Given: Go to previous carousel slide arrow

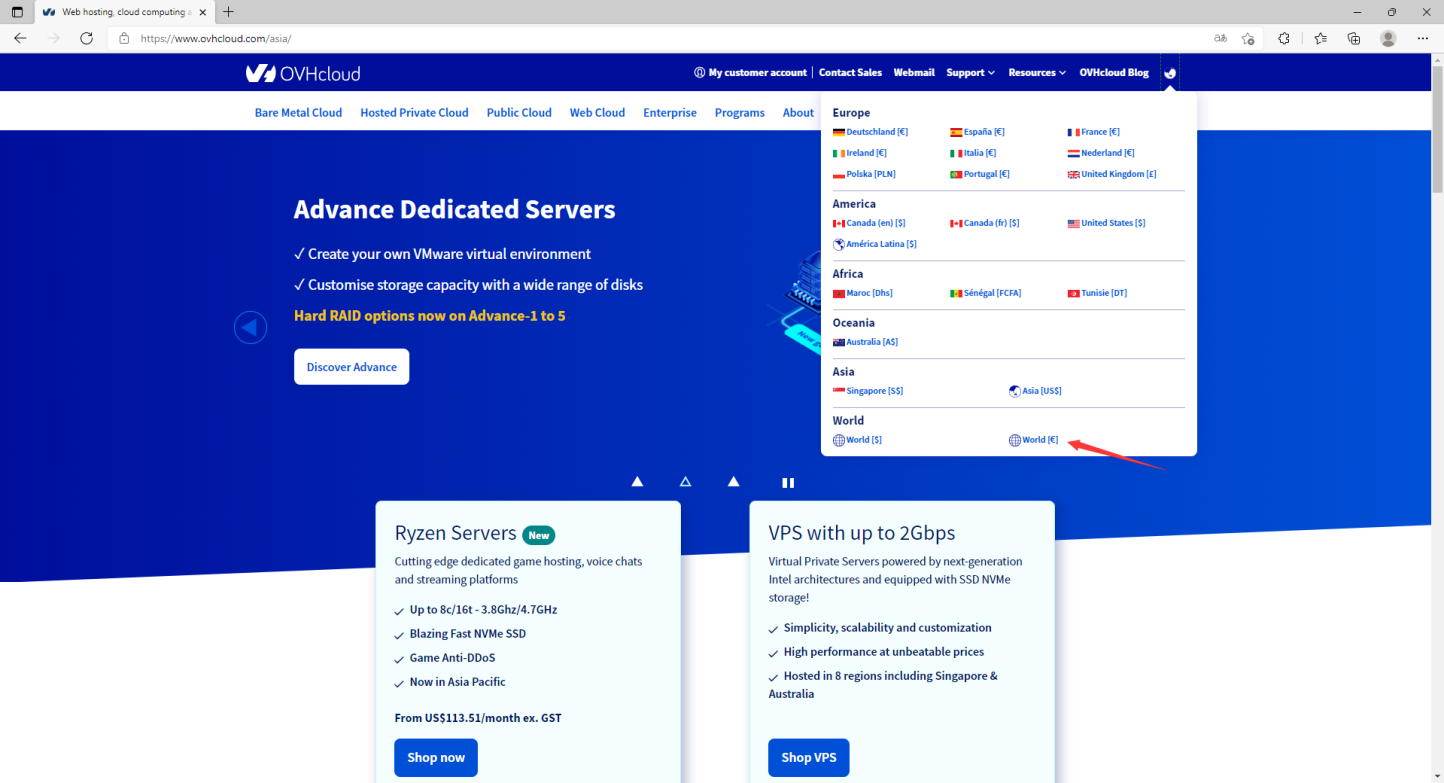Looking at the screenshot, I should coord(250,327).
